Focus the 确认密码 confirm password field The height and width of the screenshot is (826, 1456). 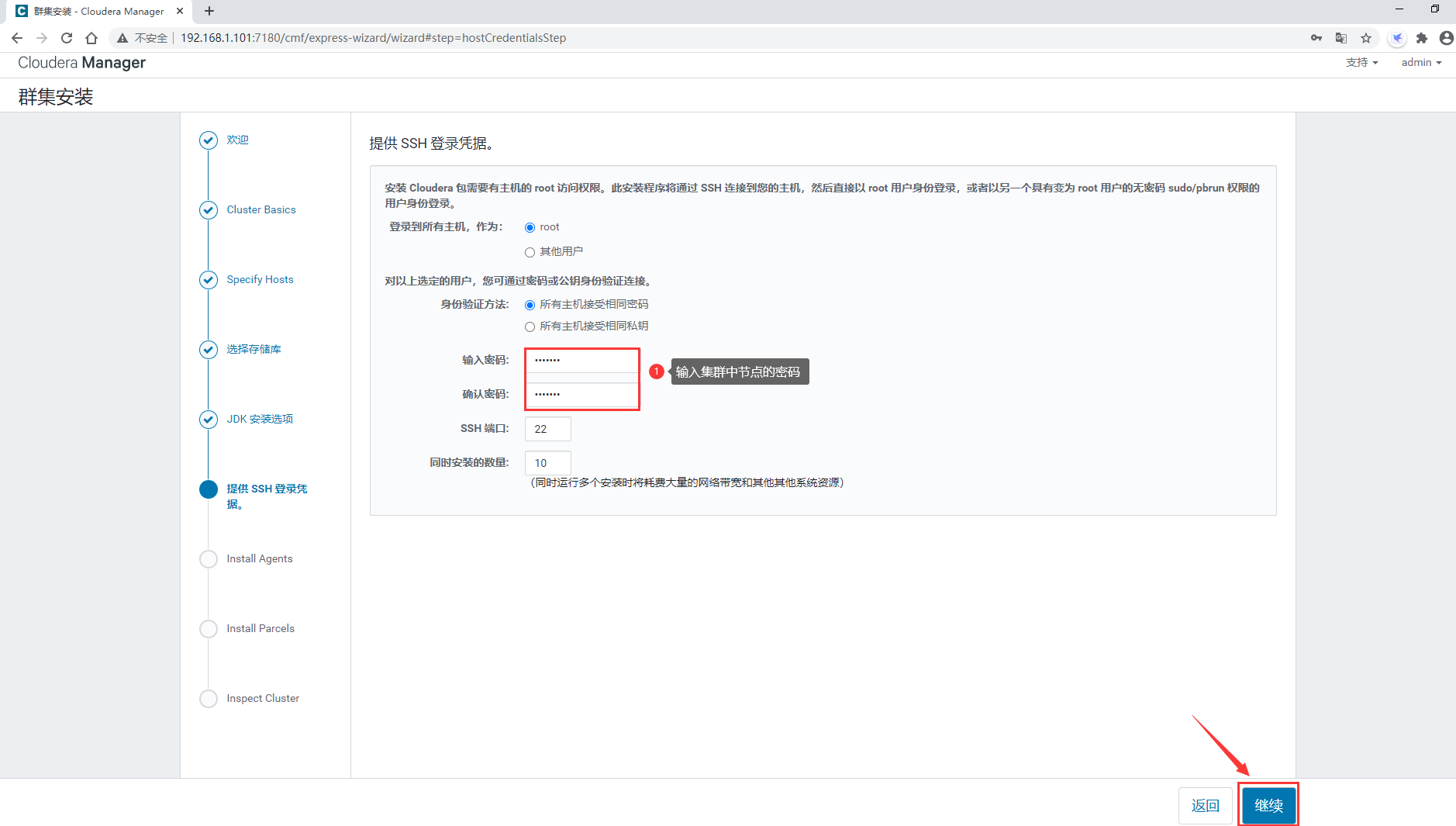581,395
